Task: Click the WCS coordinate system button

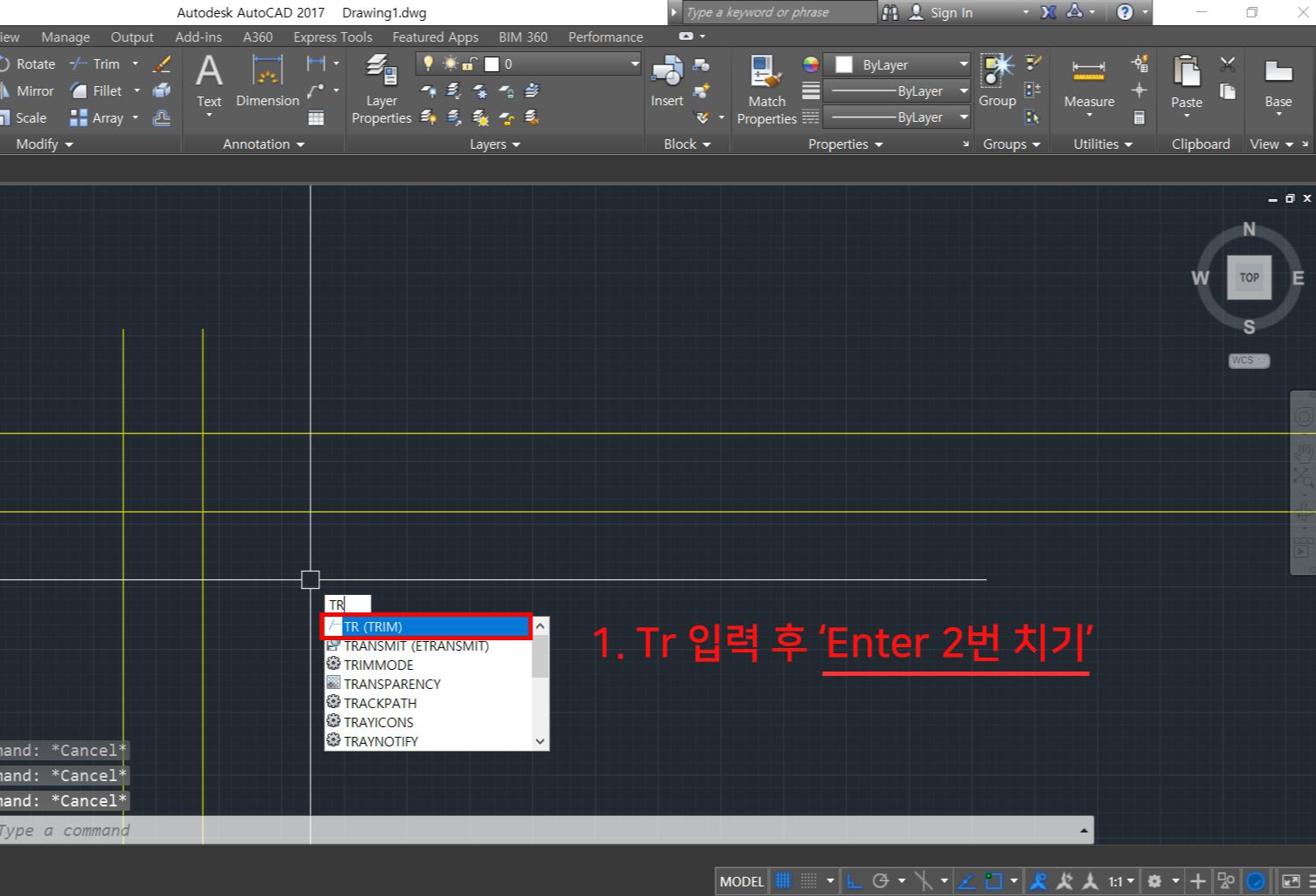Action: click(x=1249, y=360)
